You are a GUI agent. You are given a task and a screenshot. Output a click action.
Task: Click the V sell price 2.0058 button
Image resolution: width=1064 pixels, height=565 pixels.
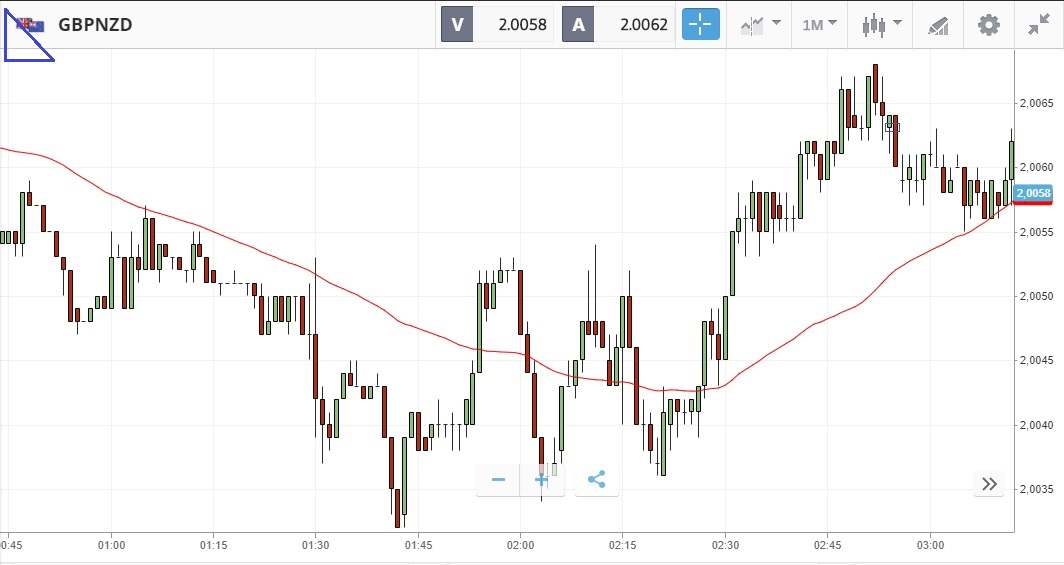(x=497, y=24)
